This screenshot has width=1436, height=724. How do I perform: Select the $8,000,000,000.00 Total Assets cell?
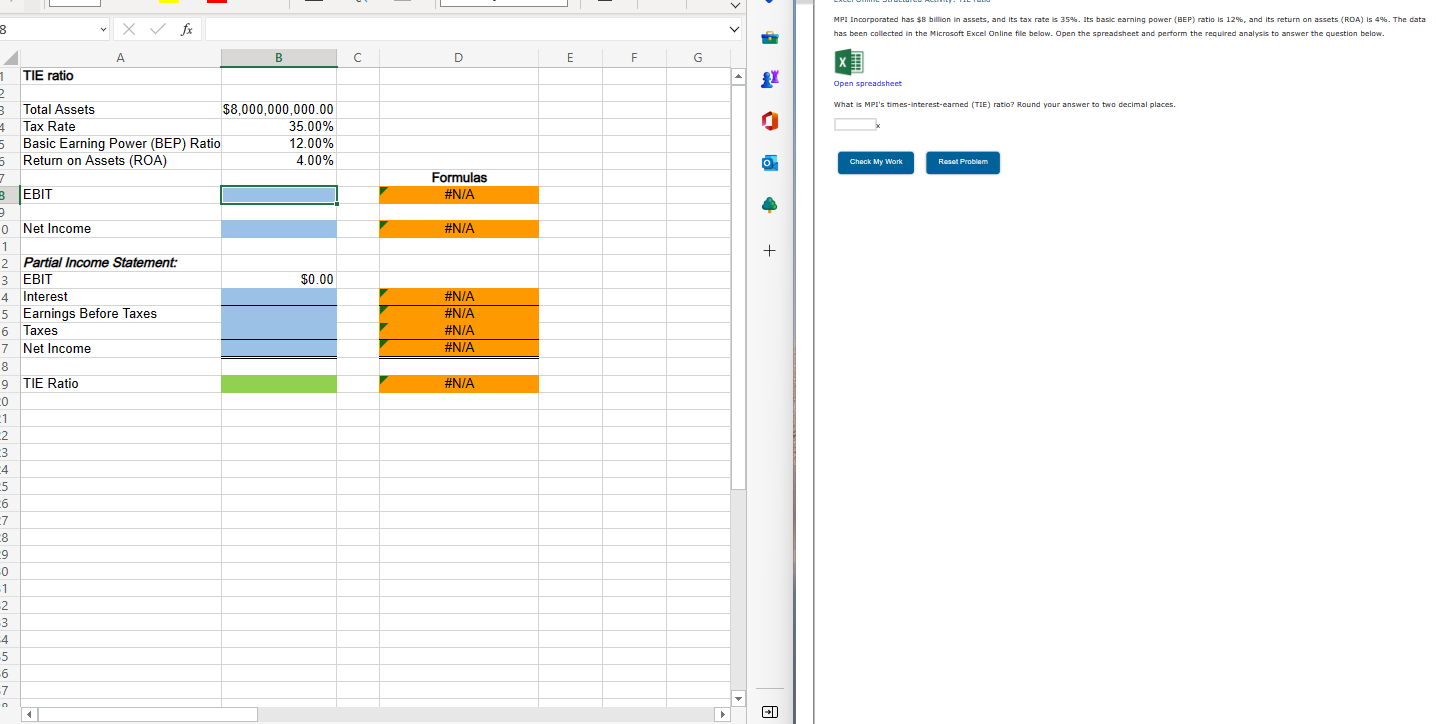pyautogui.click(x=279, y=109)
